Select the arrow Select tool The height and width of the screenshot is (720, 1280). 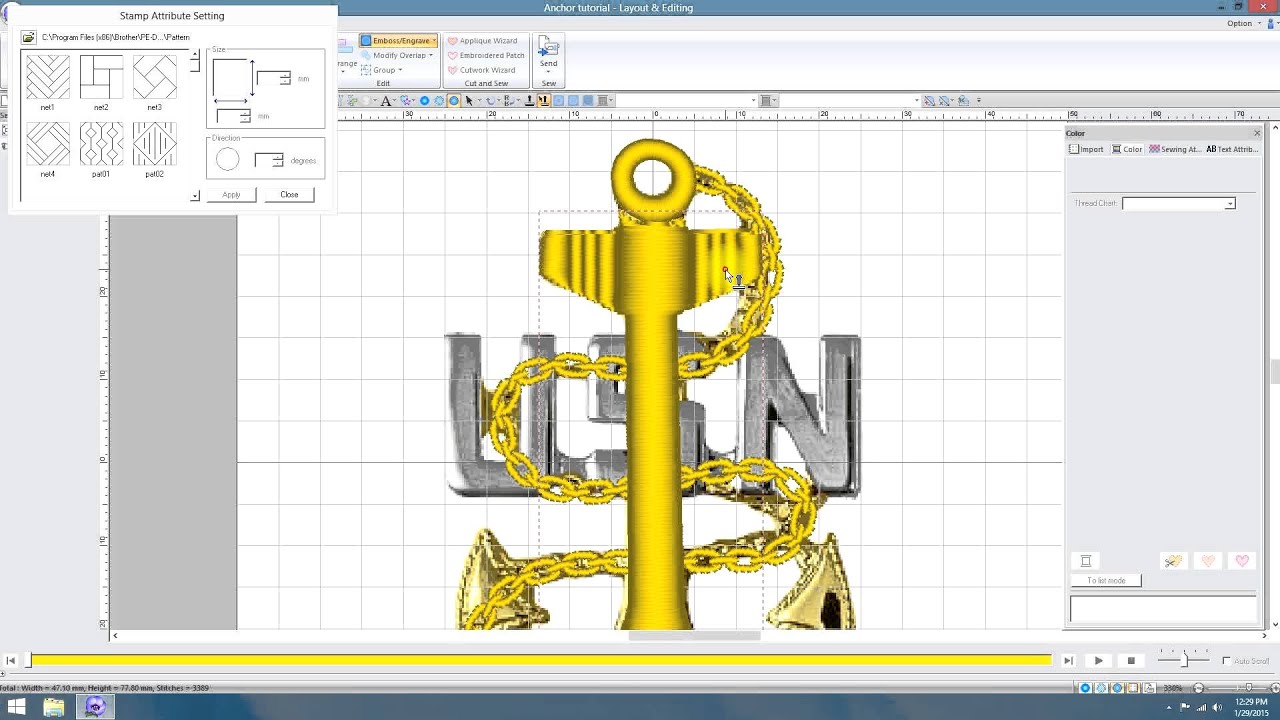click(469, 101)
